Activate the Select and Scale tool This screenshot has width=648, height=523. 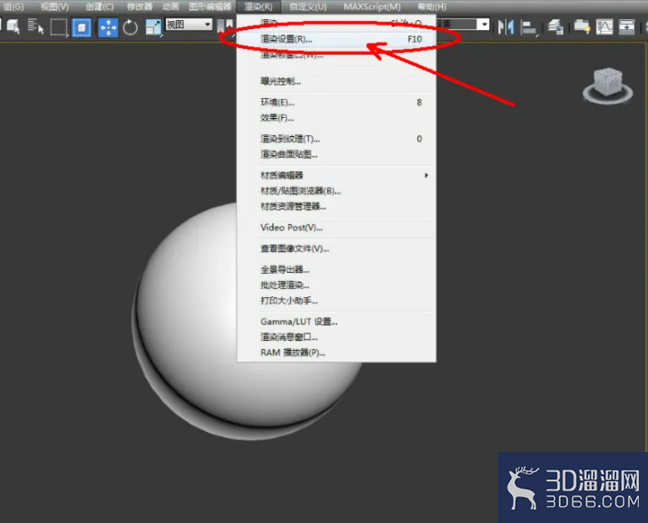(153, 28)
